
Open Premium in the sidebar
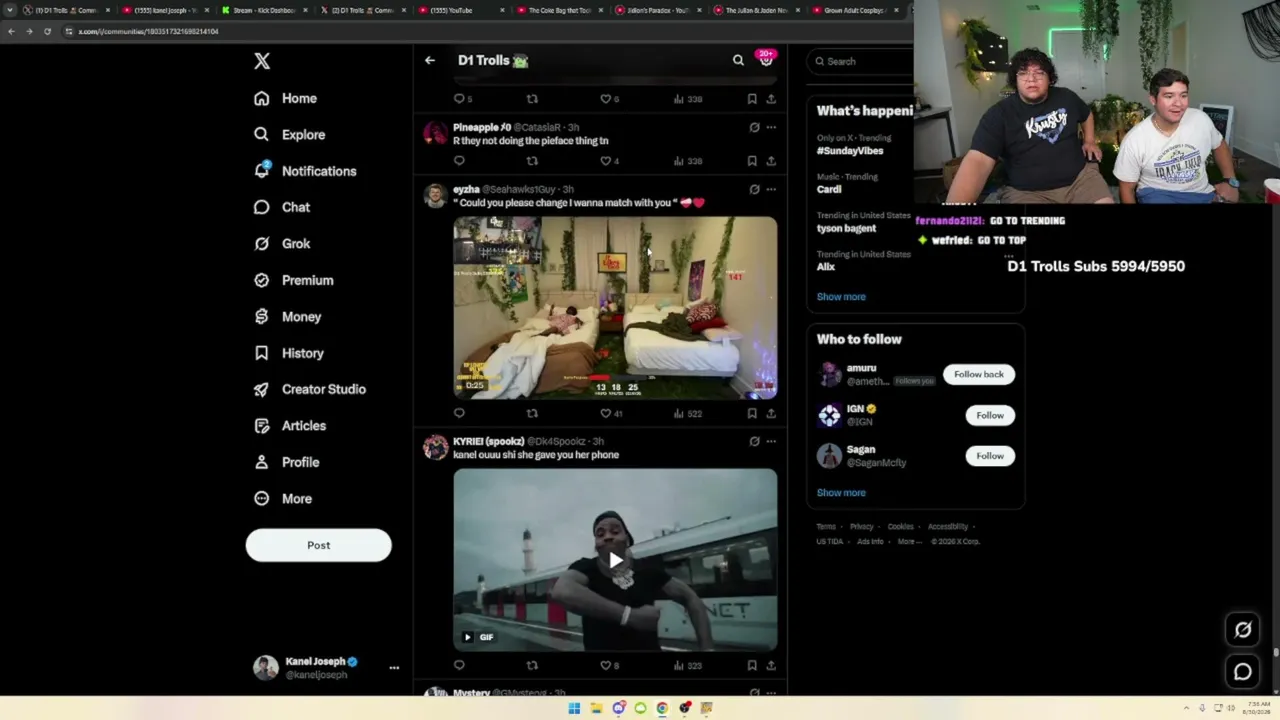(x=293, y=280)
